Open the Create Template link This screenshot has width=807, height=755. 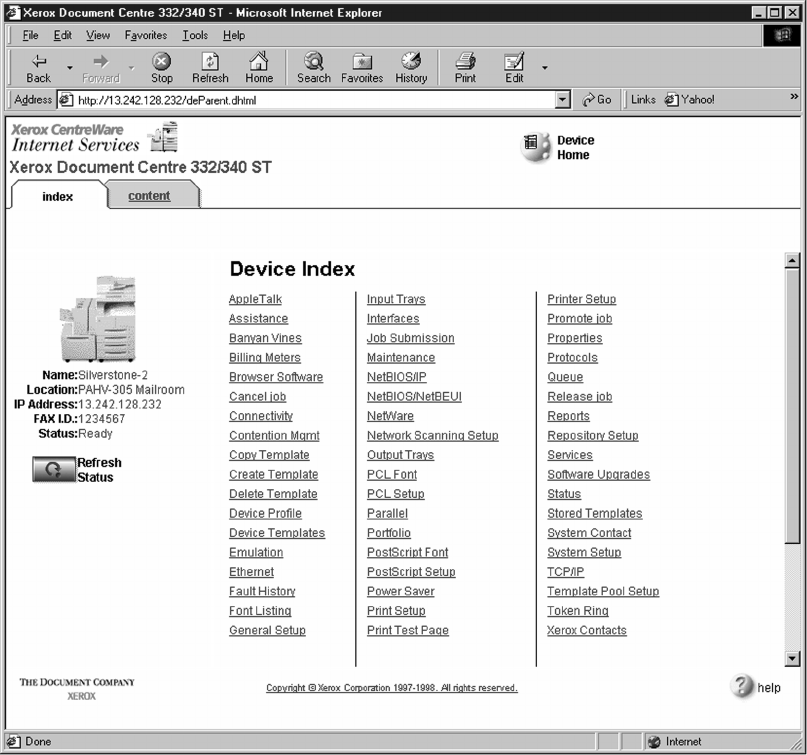coord(273,475)
